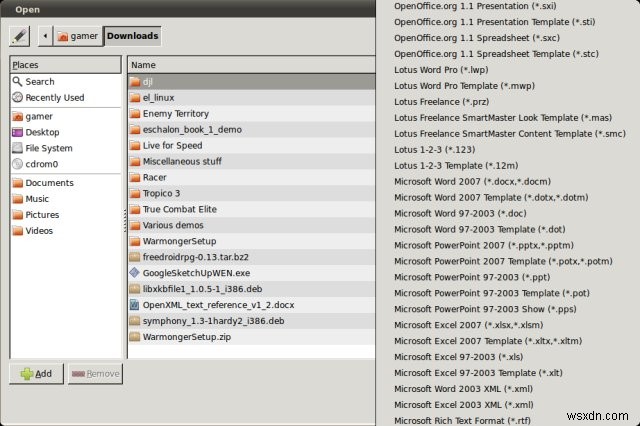Screen dimensions: 640x426
Task: Select the Miscellaneous stuff folder
Action: [251, 161]
